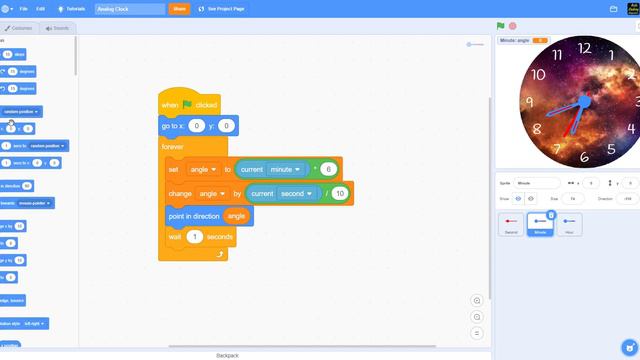The image size is (640, 360).
Task: Click the zoom in button in the workspace
Action: click(x=477, y=301)
